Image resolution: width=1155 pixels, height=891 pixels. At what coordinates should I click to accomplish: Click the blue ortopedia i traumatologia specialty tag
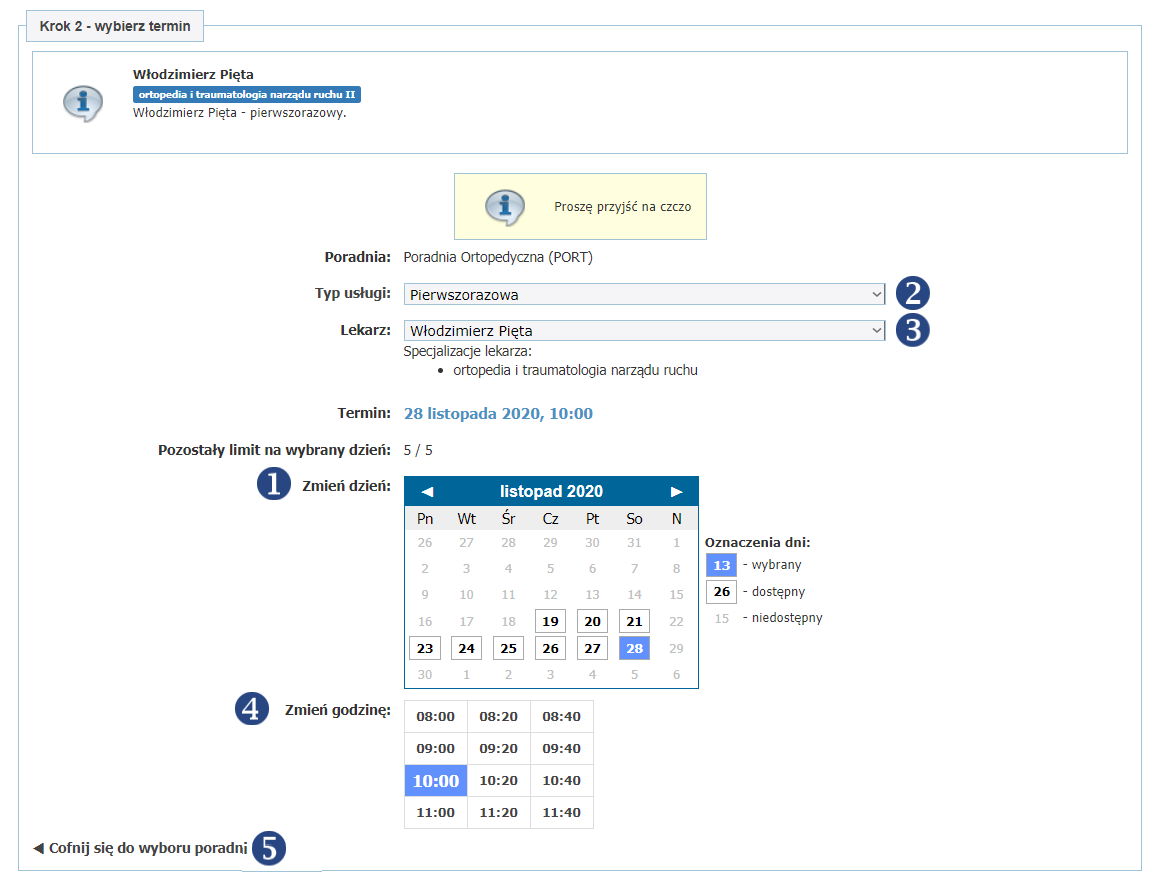click(247, 94)
